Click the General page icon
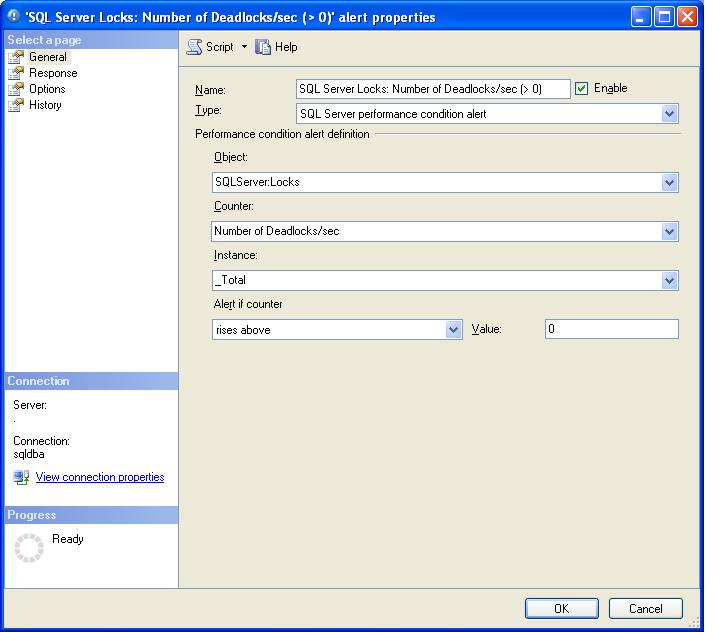 (16, 57)
